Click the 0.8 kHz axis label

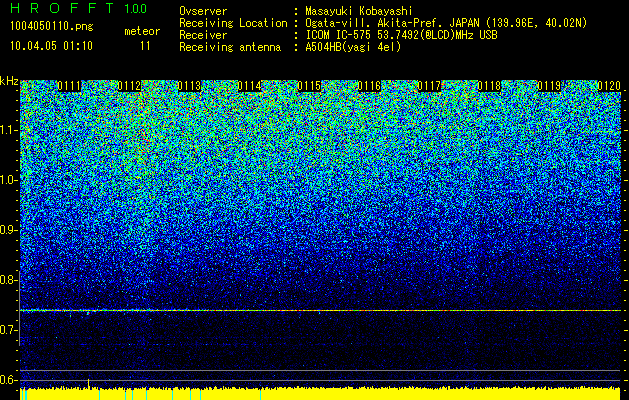tap(8, 280)
